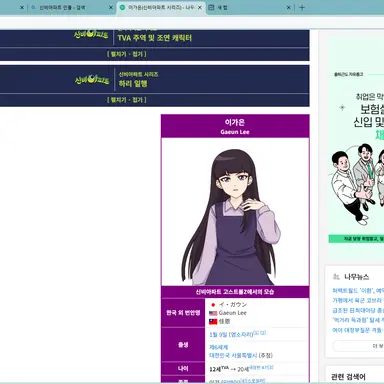Viewport: 384px width, 384px height.
Task: Click the 이가은 infobox title
Action: point(235,122)
